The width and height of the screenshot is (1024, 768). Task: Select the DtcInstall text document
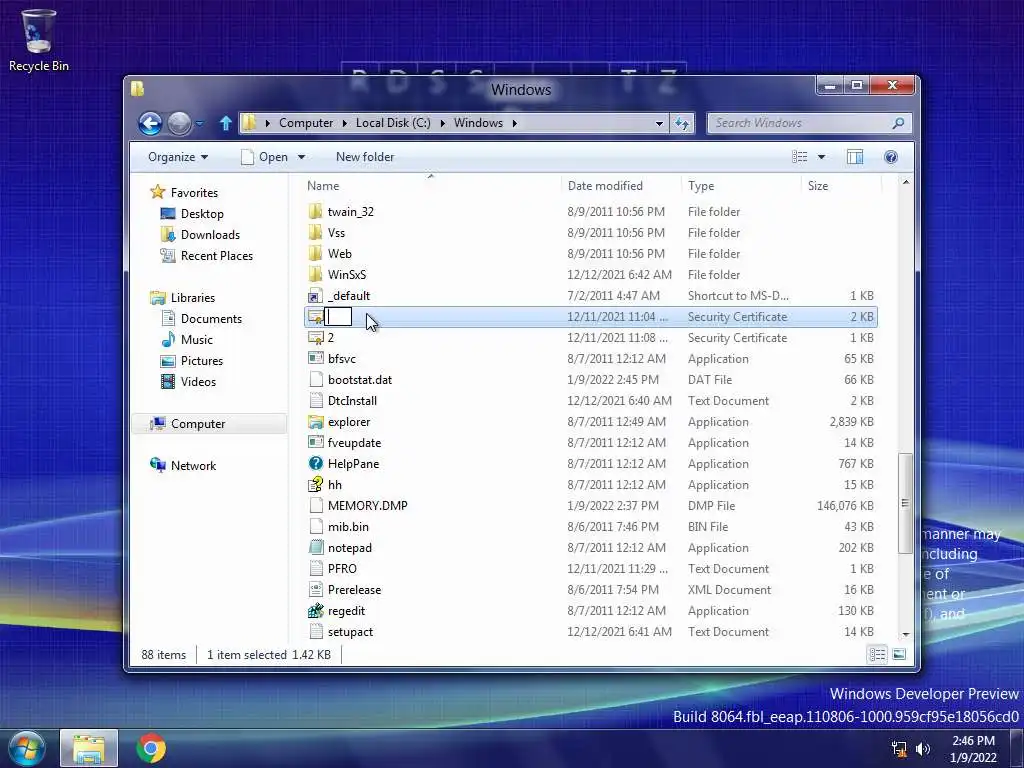352,400
